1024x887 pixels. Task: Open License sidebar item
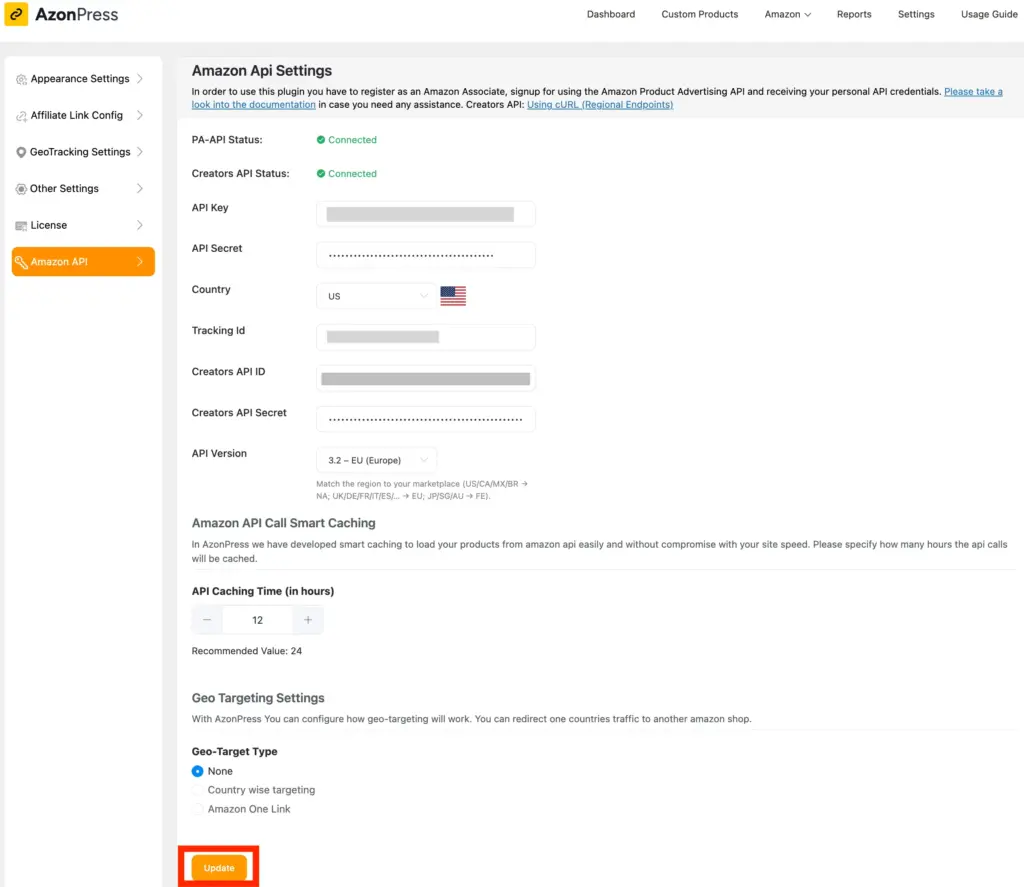[x=83, y=225]
